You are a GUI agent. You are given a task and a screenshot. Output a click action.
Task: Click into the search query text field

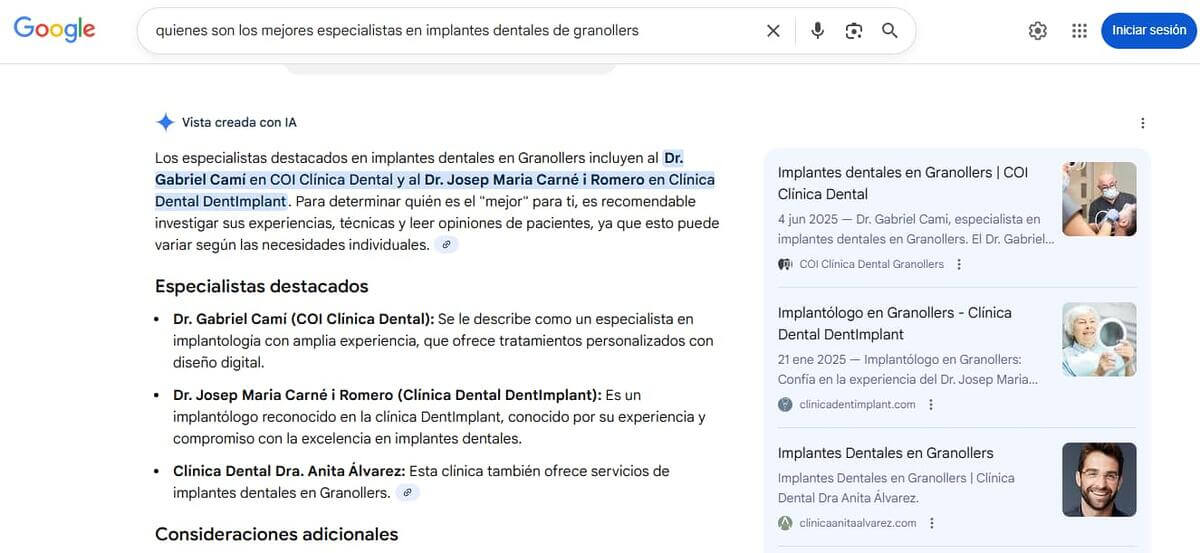tap(450, 31)
